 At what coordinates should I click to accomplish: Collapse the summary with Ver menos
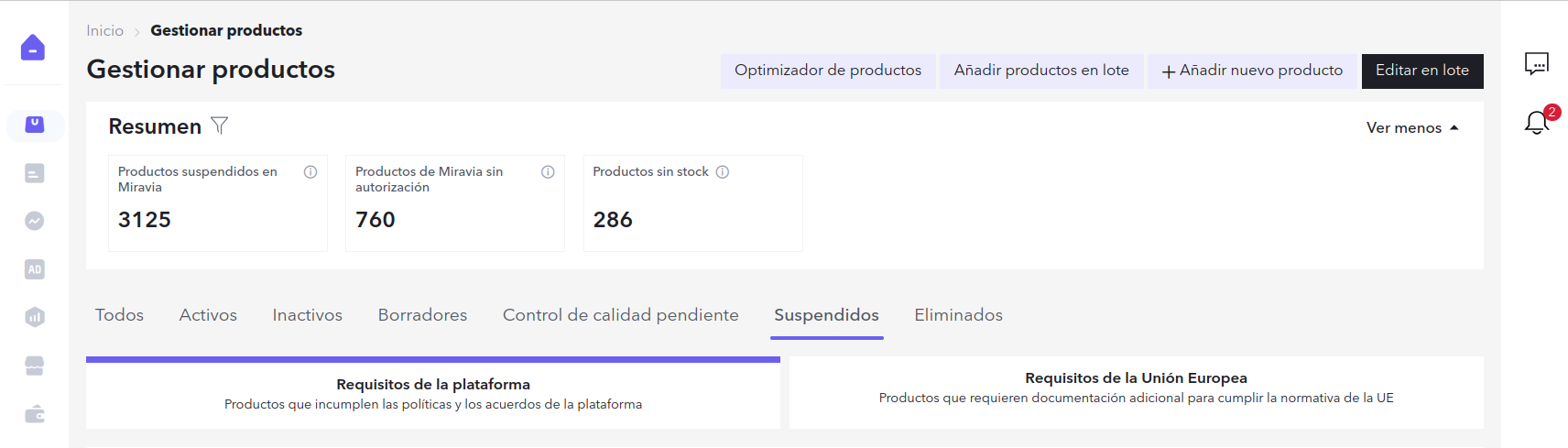pos(1411,128)
